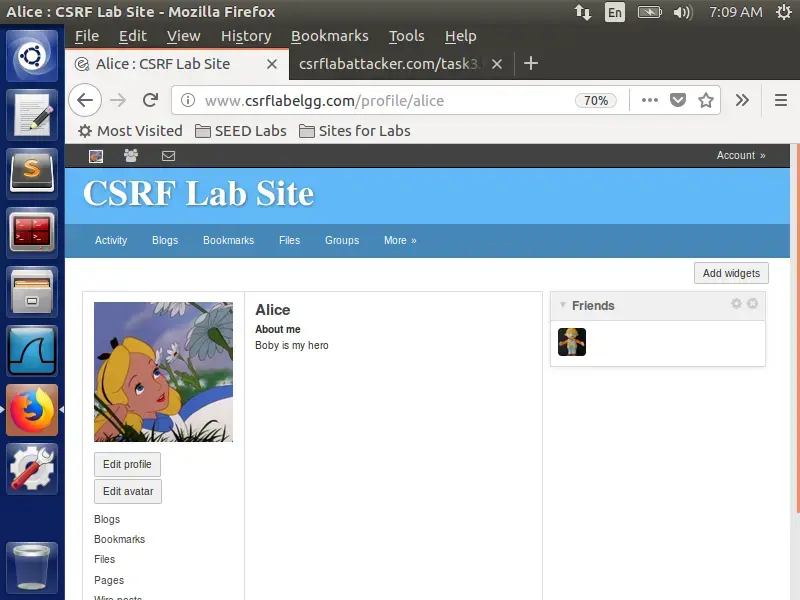800x600 pixels.
Task: Click the profile avatar icon in Elgg topbar
Action: pos(96,156)
